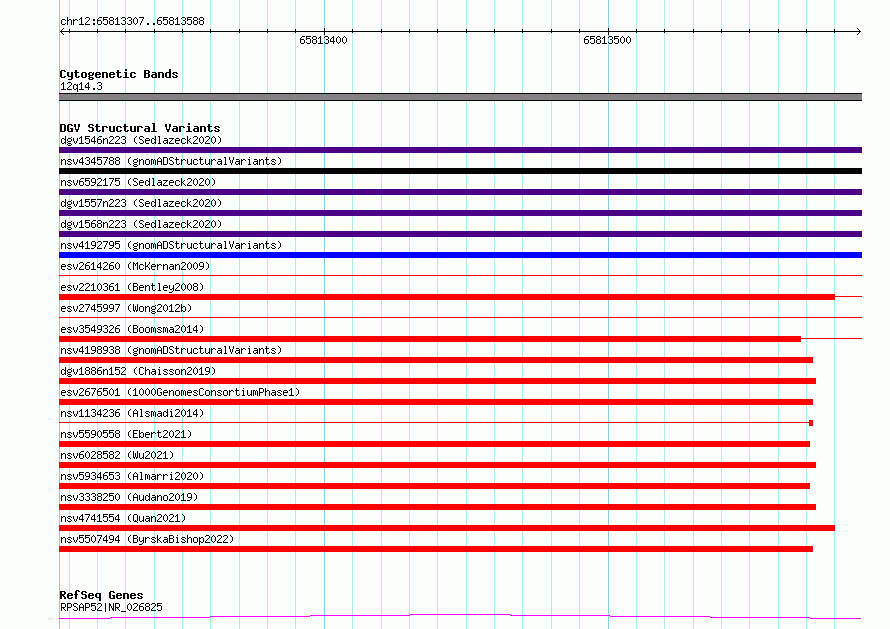Click the dgv1546n223 (Sedlazeck2020) variant label
Screen dimensions: 890x629
pyautogui.click(x=141, y=140)
